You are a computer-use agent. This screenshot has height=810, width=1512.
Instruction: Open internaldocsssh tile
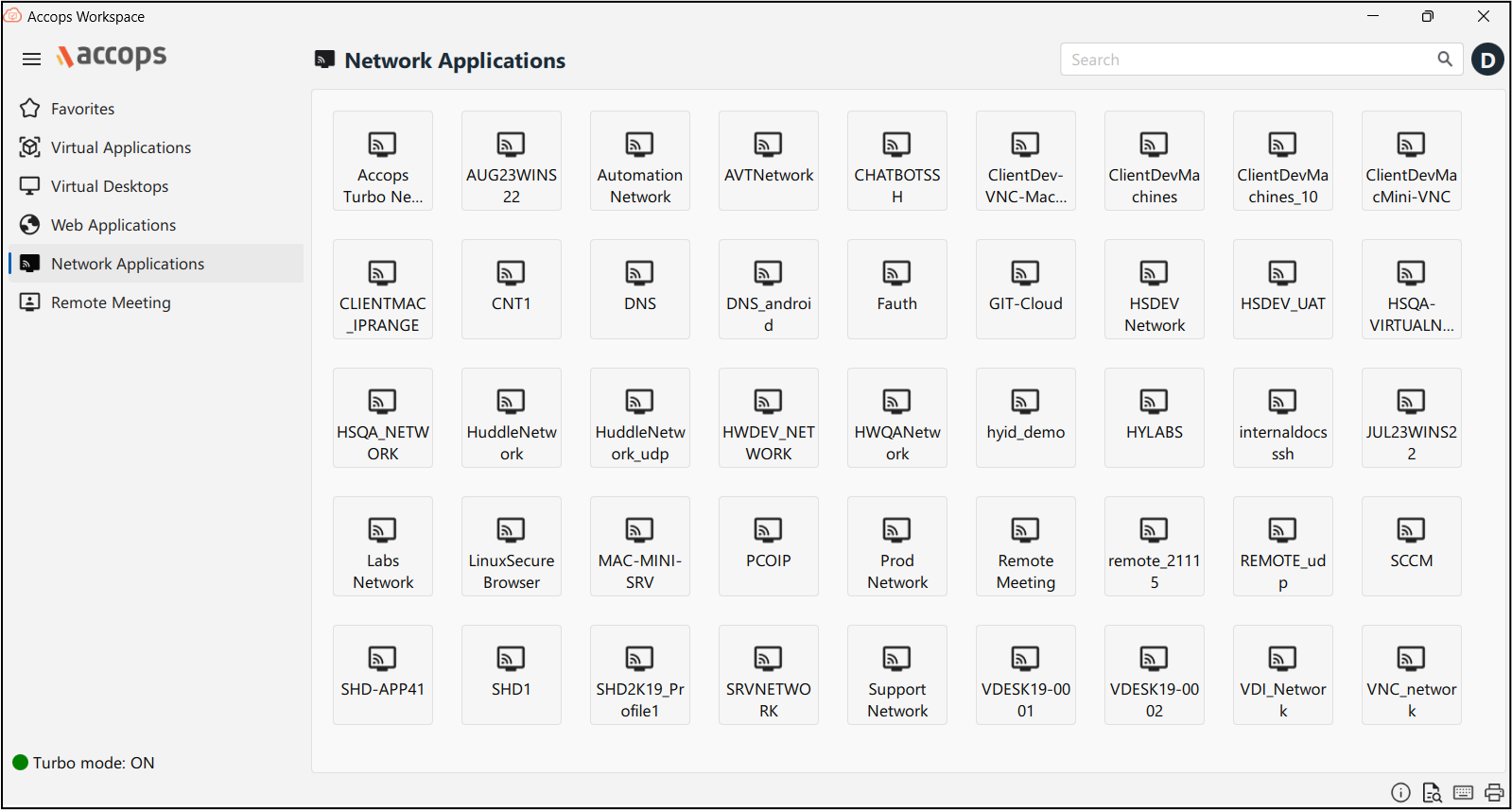click(x=1283, y=418)
